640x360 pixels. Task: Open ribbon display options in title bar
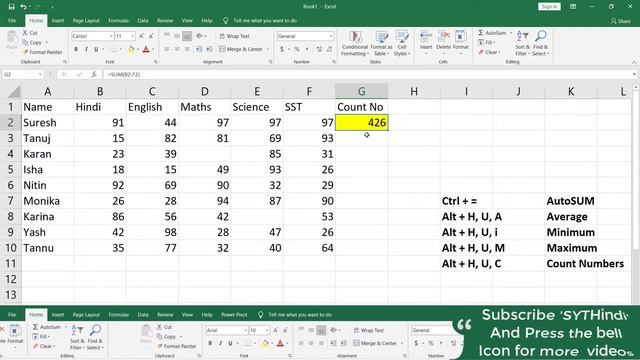click(573, 7)
